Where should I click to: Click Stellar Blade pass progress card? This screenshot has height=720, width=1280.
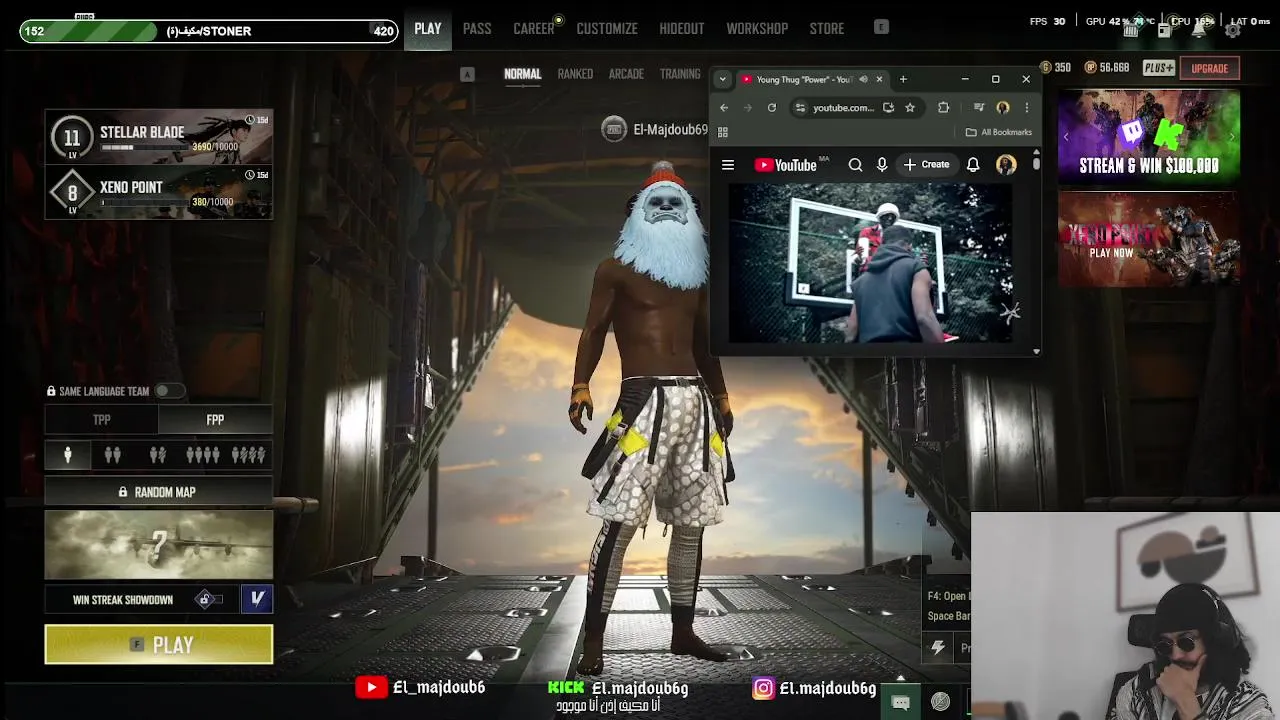(158, 136)
